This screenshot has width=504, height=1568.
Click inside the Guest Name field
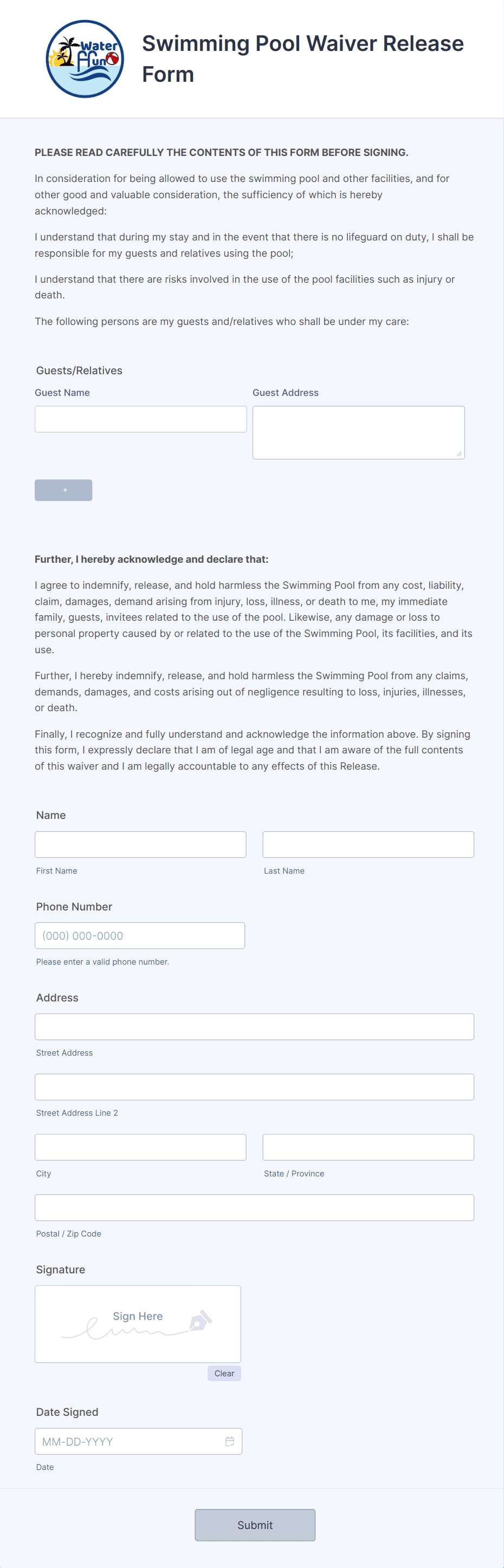[x=140, y=419]
